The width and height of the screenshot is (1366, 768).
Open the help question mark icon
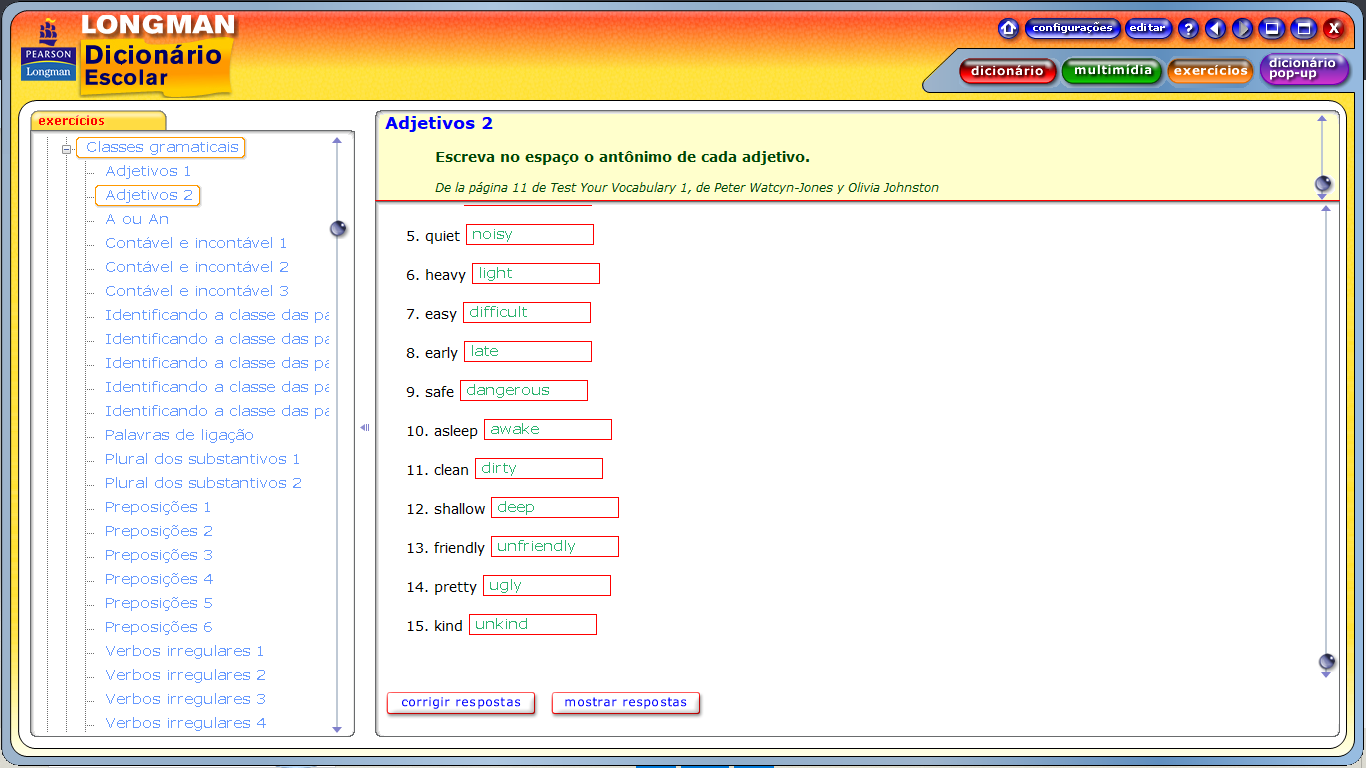(1188, 28)
